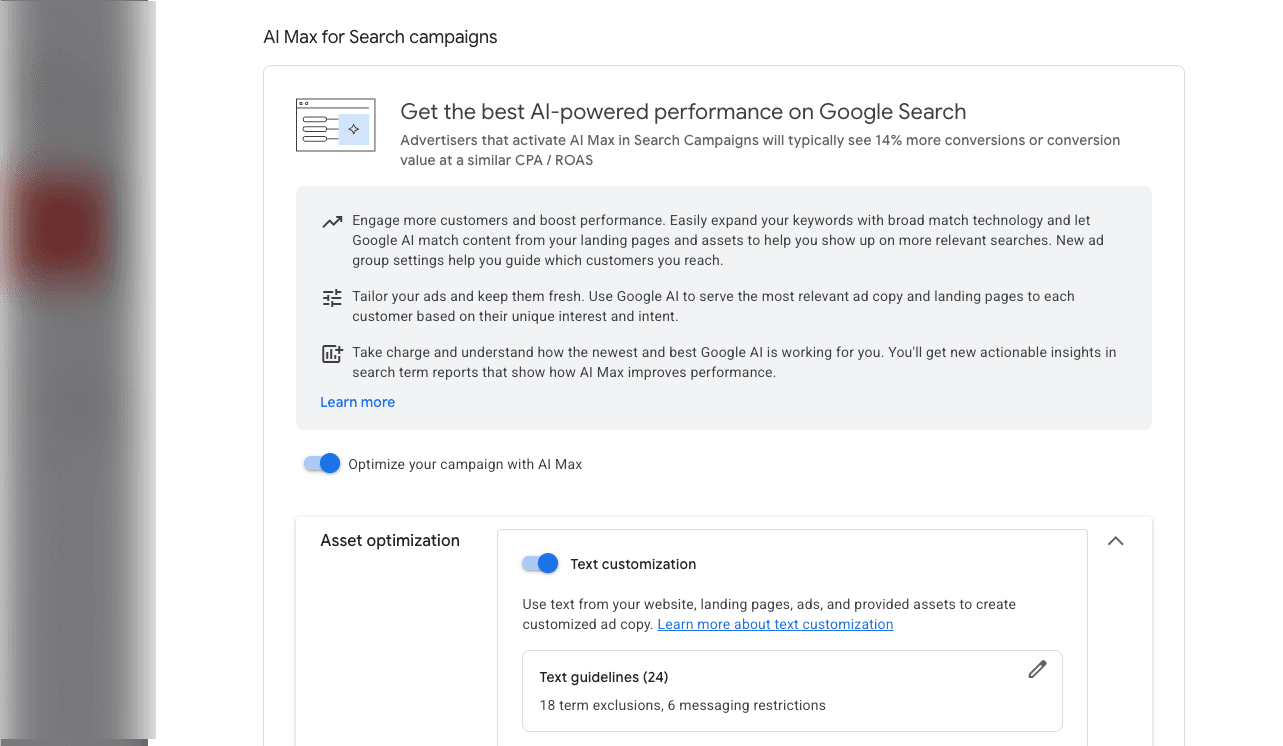1283x746 pixels.
Task: Click the Optimize your campaign with AI Max label
Action: [x=465, y=464]
